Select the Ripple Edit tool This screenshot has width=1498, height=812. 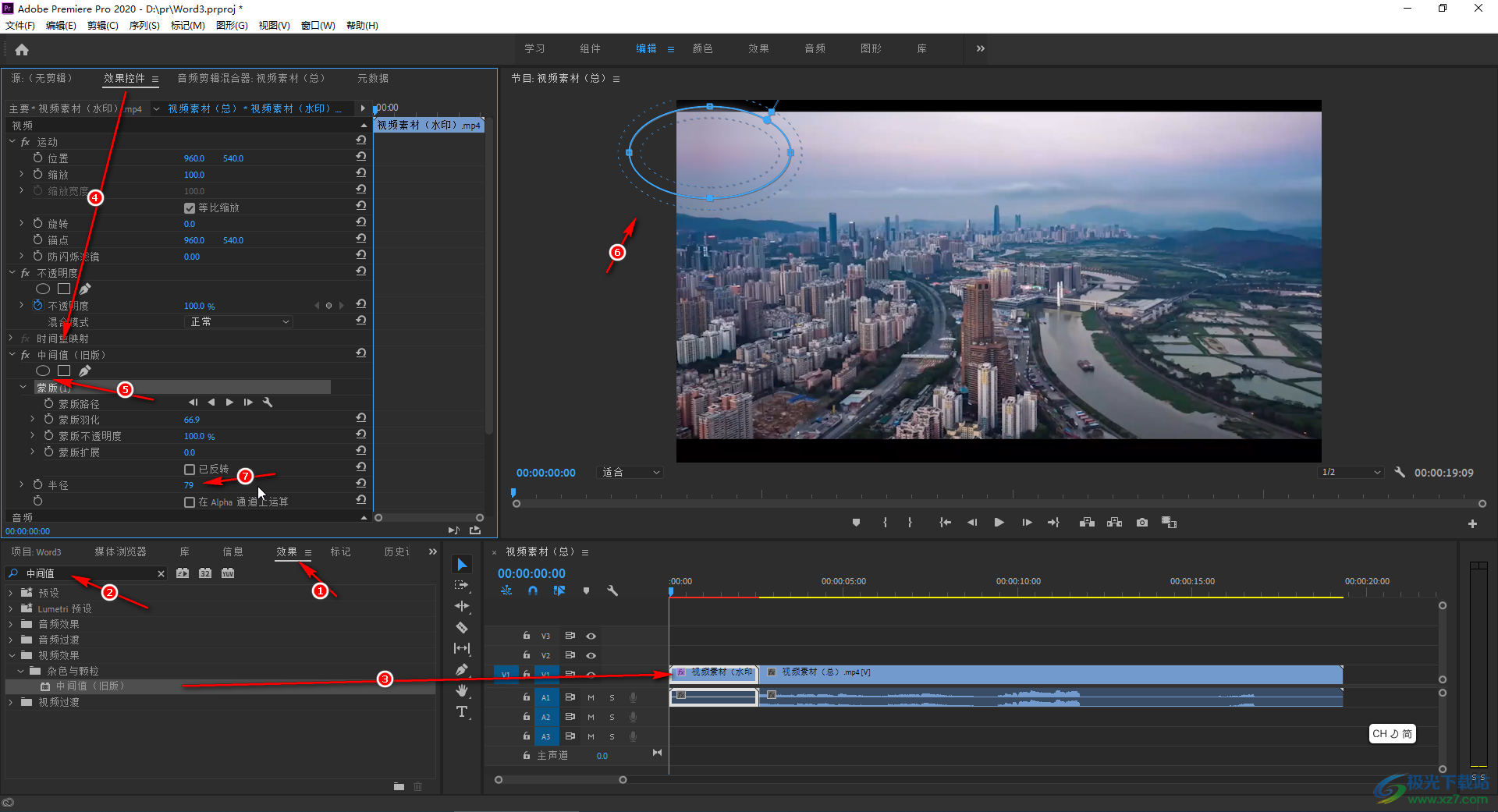coord(462,606)
